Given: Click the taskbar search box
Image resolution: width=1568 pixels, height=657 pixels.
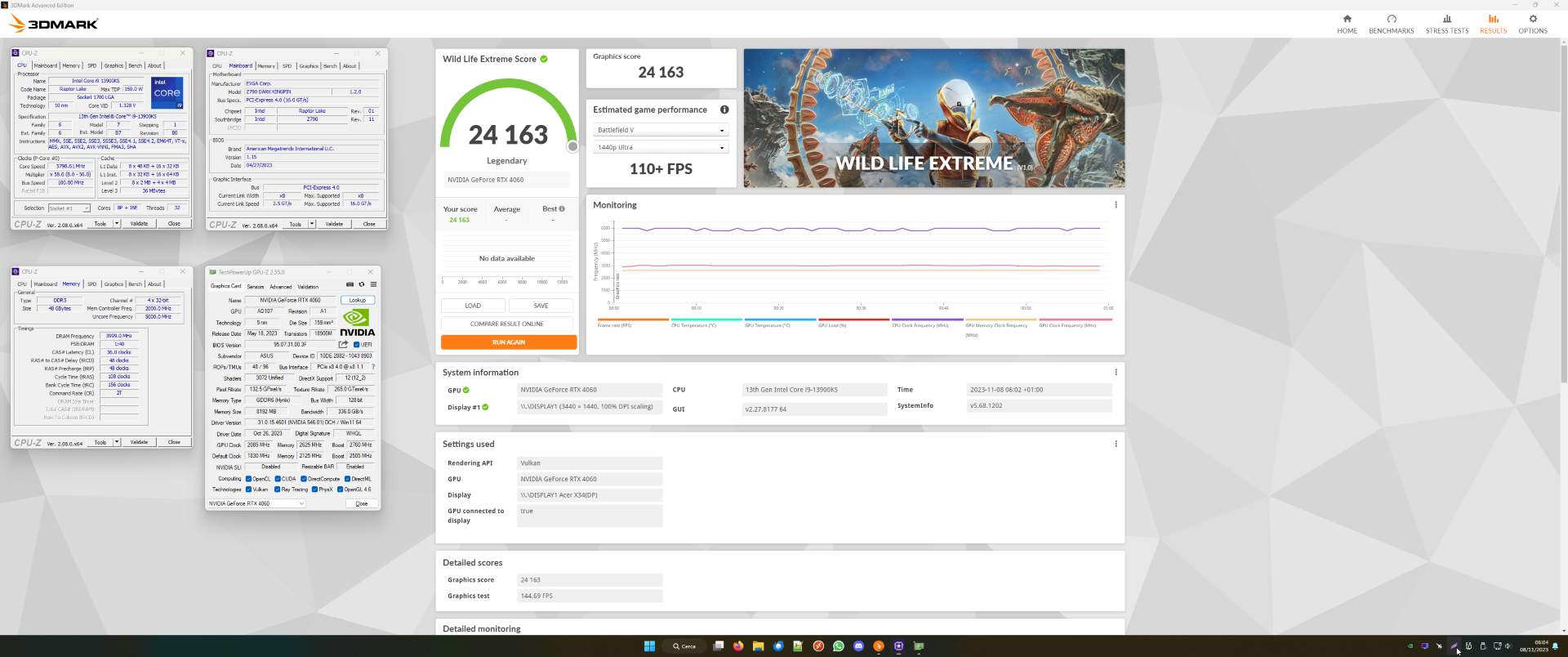Looking at the screenshot, I should pyautogui.click(x=684, y=646).
